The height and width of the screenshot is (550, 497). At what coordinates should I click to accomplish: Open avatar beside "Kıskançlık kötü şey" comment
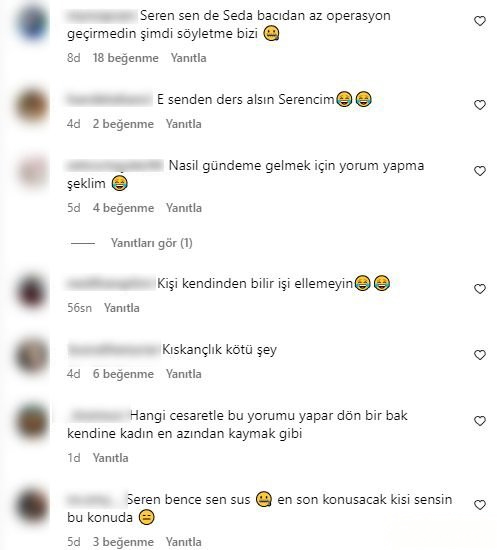[x=32, y=355]
